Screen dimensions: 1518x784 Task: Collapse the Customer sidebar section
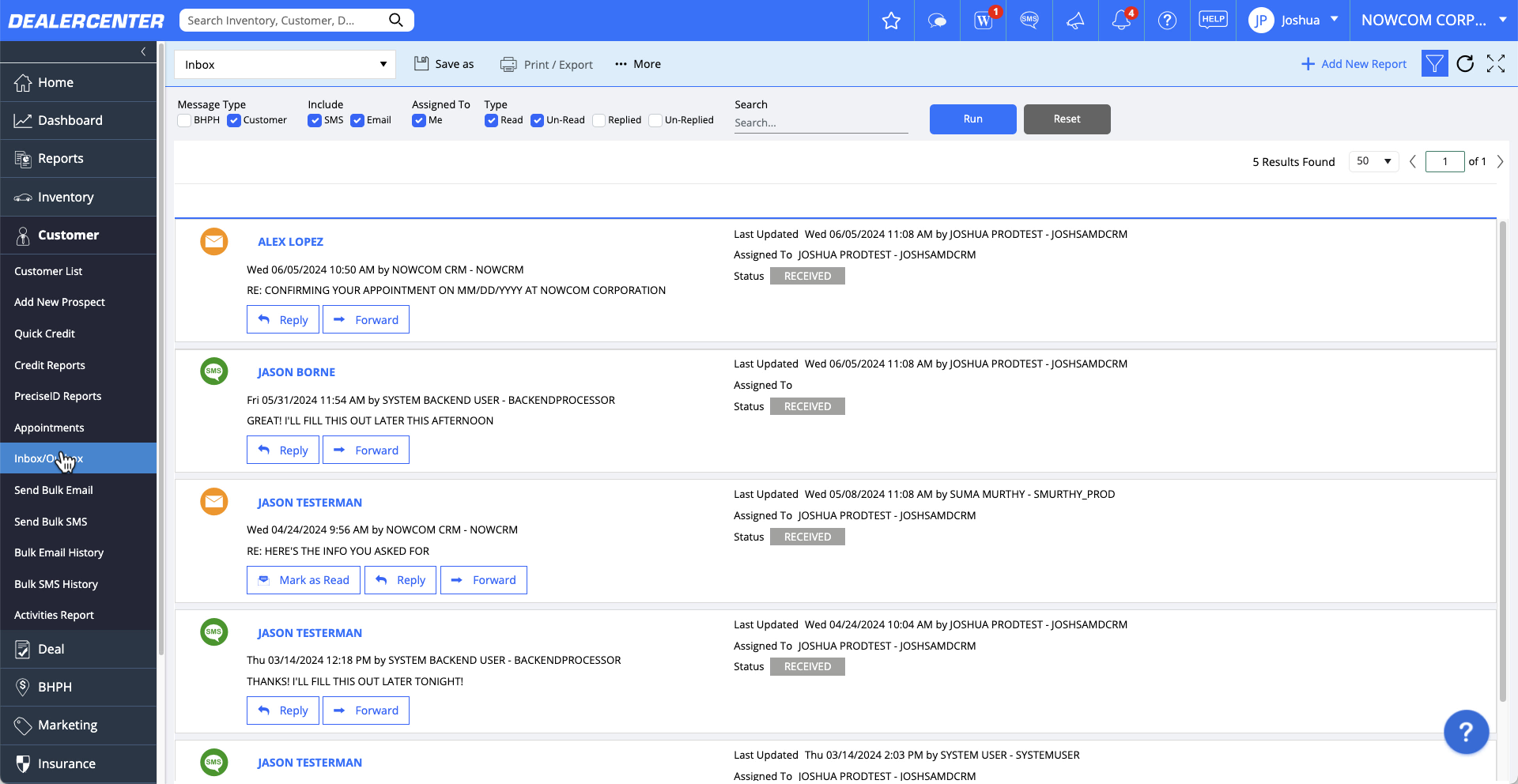click(78, 235)
